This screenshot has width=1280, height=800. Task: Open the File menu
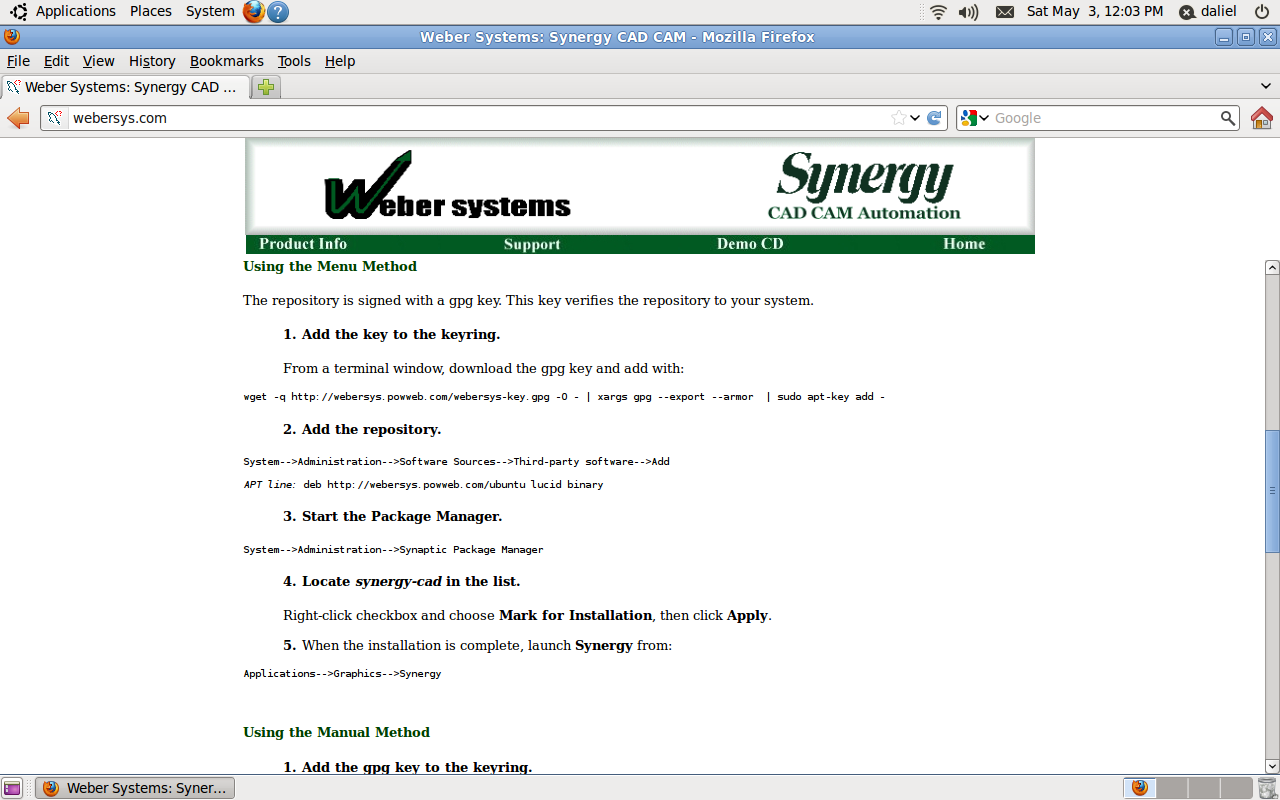[x=18, y=61]
